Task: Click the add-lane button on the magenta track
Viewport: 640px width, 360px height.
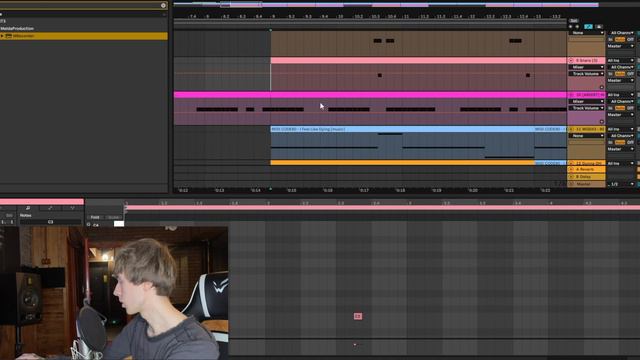Action: click(x=602, y=122)
